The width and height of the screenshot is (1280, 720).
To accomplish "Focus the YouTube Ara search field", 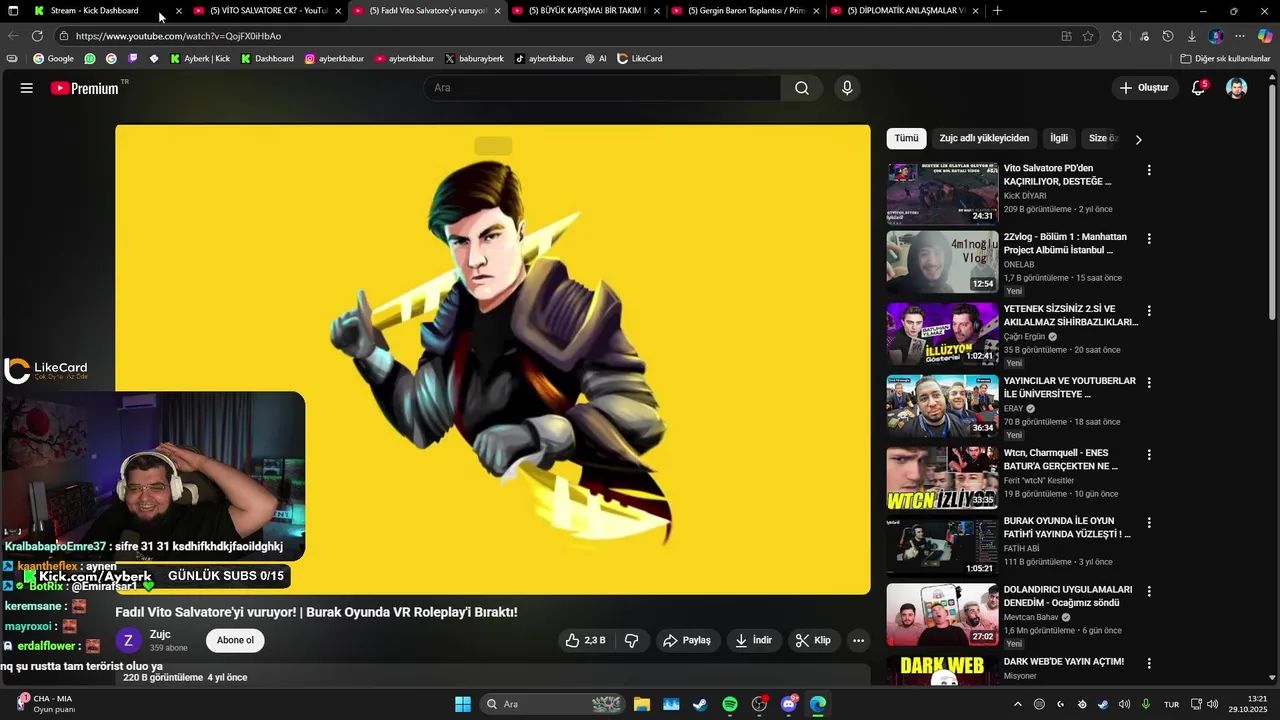I will [603, 88].
